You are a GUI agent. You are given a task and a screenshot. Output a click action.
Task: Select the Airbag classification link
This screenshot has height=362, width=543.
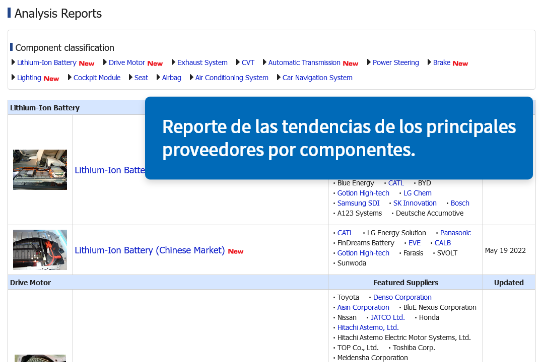(171, 78)
